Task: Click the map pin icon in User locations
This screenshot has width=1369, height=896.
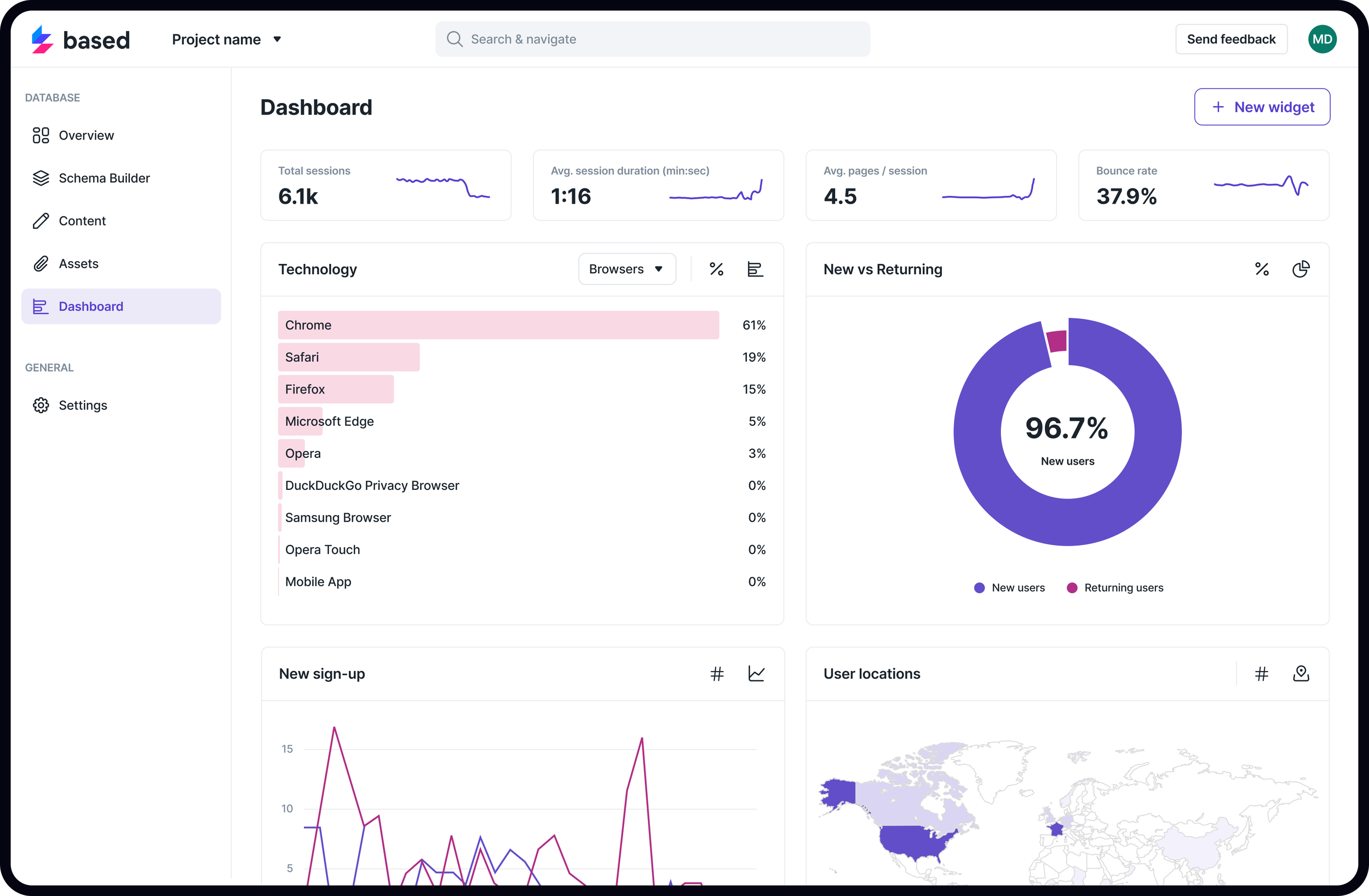Action: [x=1301, y=673]
